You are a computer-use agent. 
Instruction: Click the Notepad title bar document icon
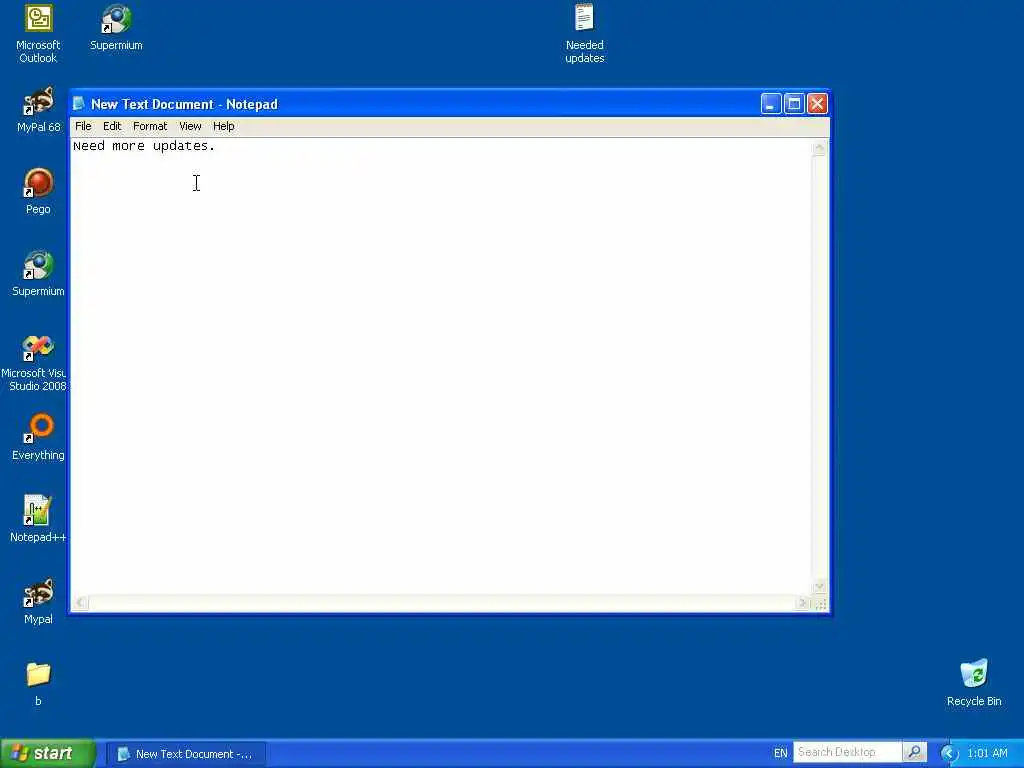point(79,104)
